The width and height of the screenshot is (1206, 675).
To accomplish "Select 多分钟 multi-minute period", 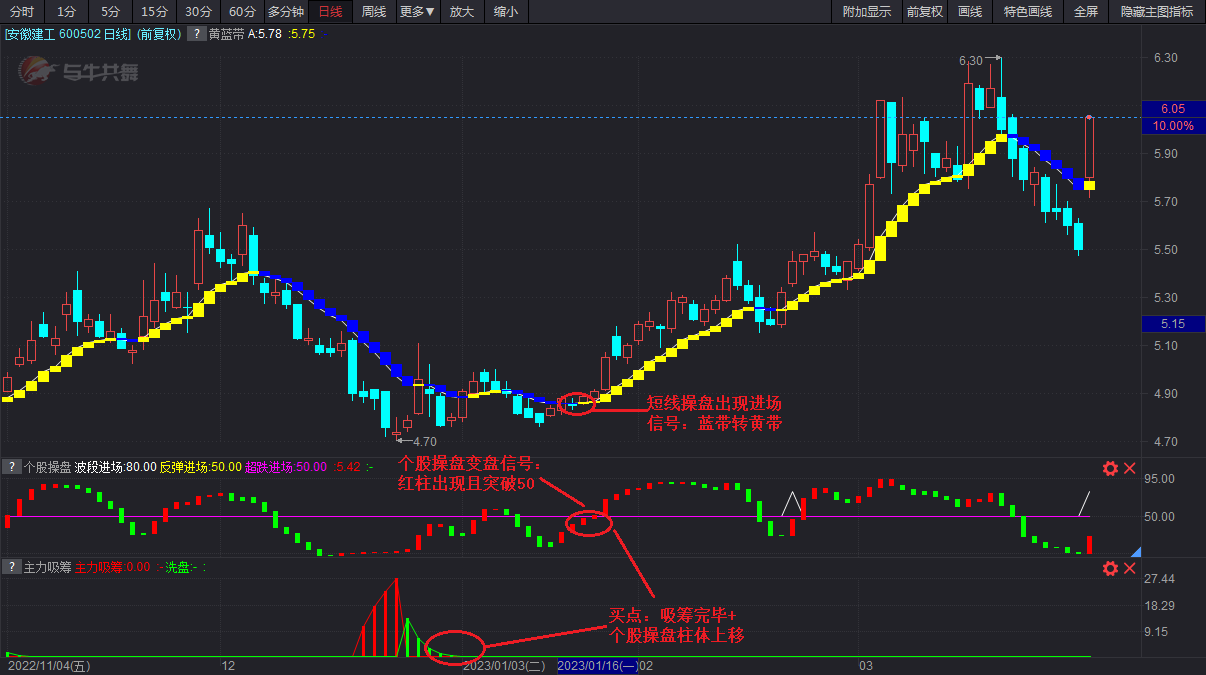I will tap(286, 12).
